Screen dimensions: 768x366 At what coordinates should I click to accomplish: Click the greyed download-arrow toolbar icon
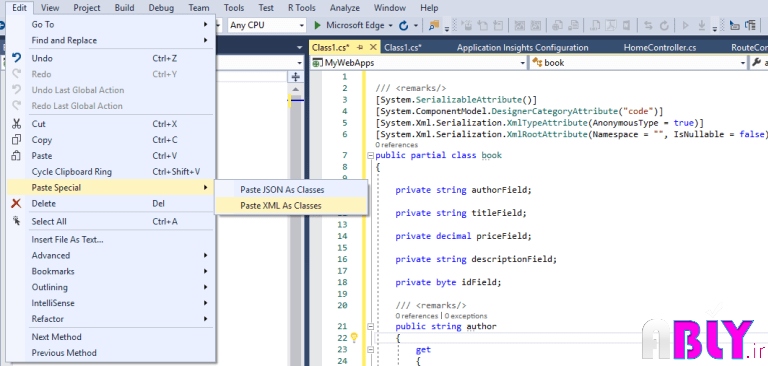pos(701,25)
